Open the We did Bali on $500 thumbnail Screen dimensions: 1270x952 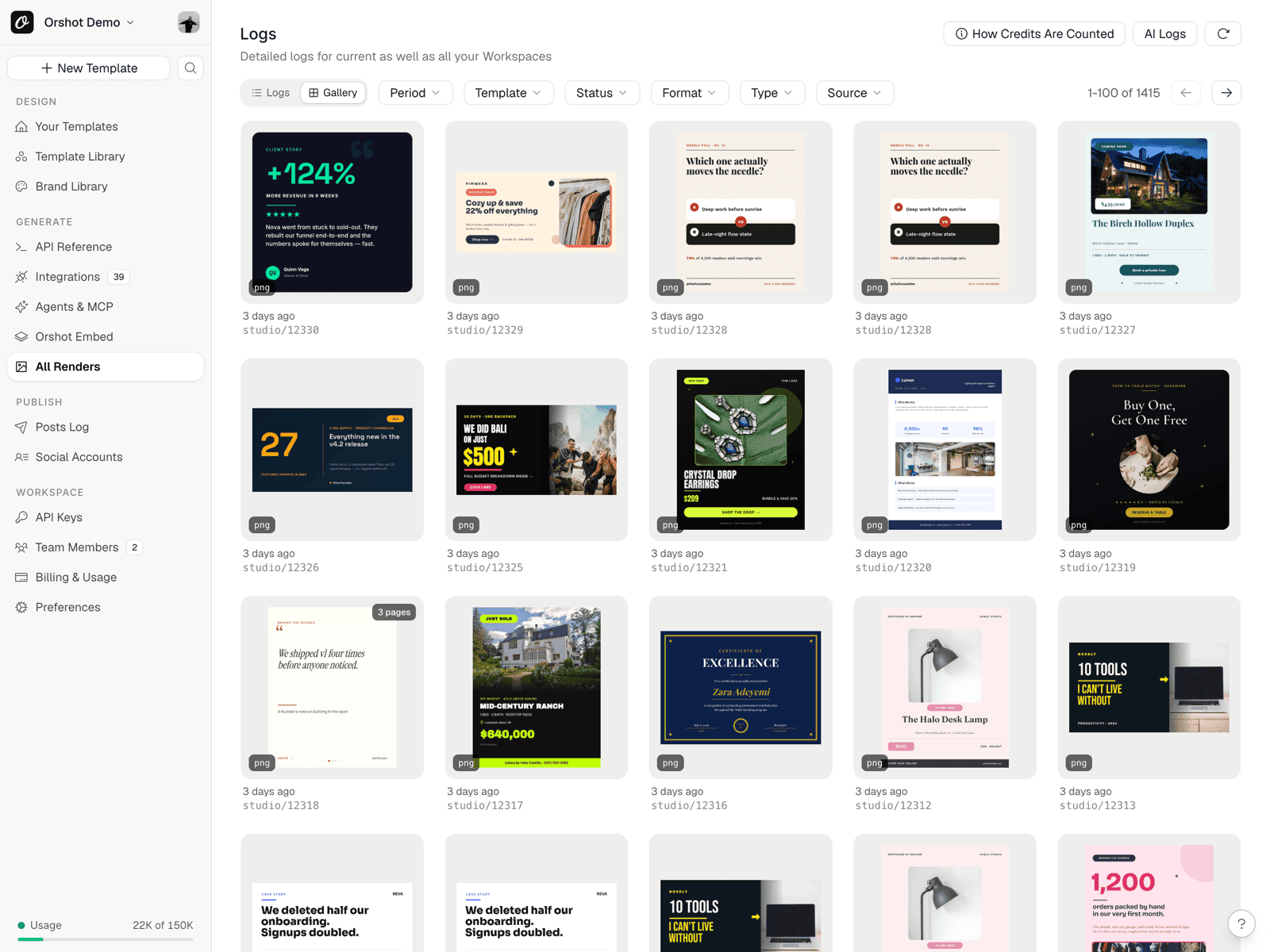pos(537,450)
